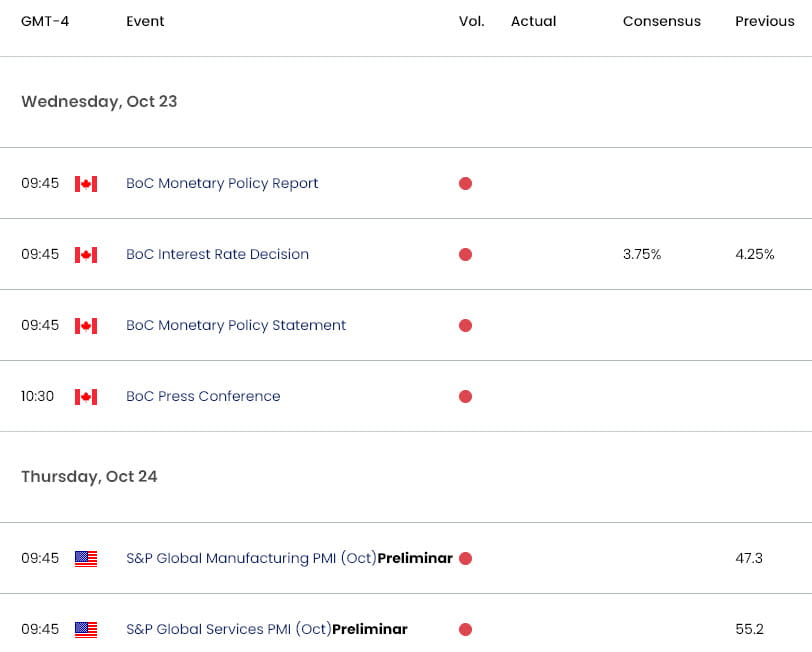Click the US flag beside S&P Global Manufacturing PMI
Viewport: 812px width, 652px height.
click(87, 558)
